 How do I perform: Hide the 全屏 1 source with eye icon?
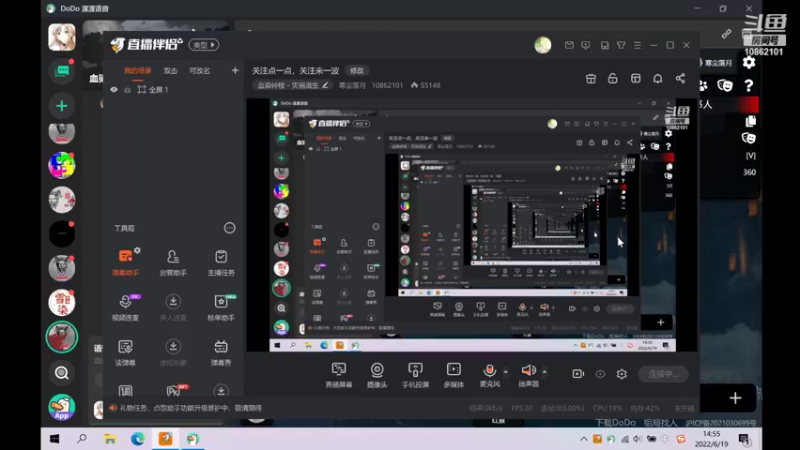click(x=114, y=89)
